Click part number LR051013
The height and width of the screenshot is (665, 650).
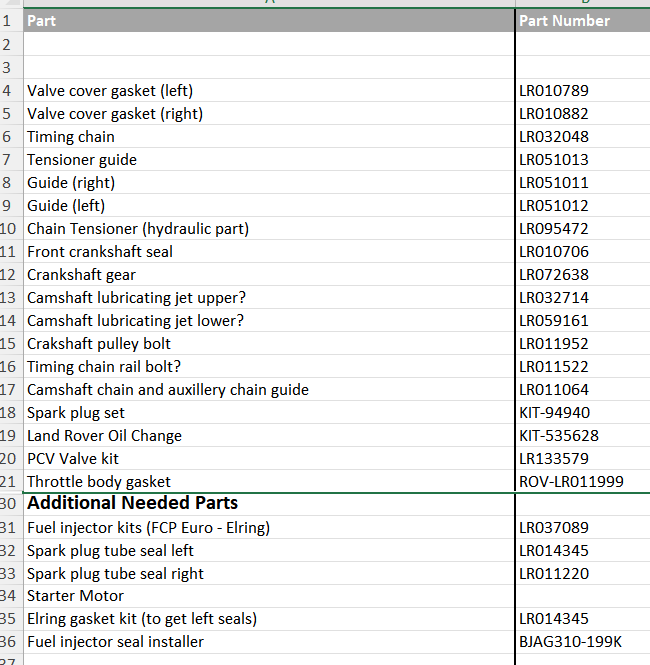click(583, 159)
